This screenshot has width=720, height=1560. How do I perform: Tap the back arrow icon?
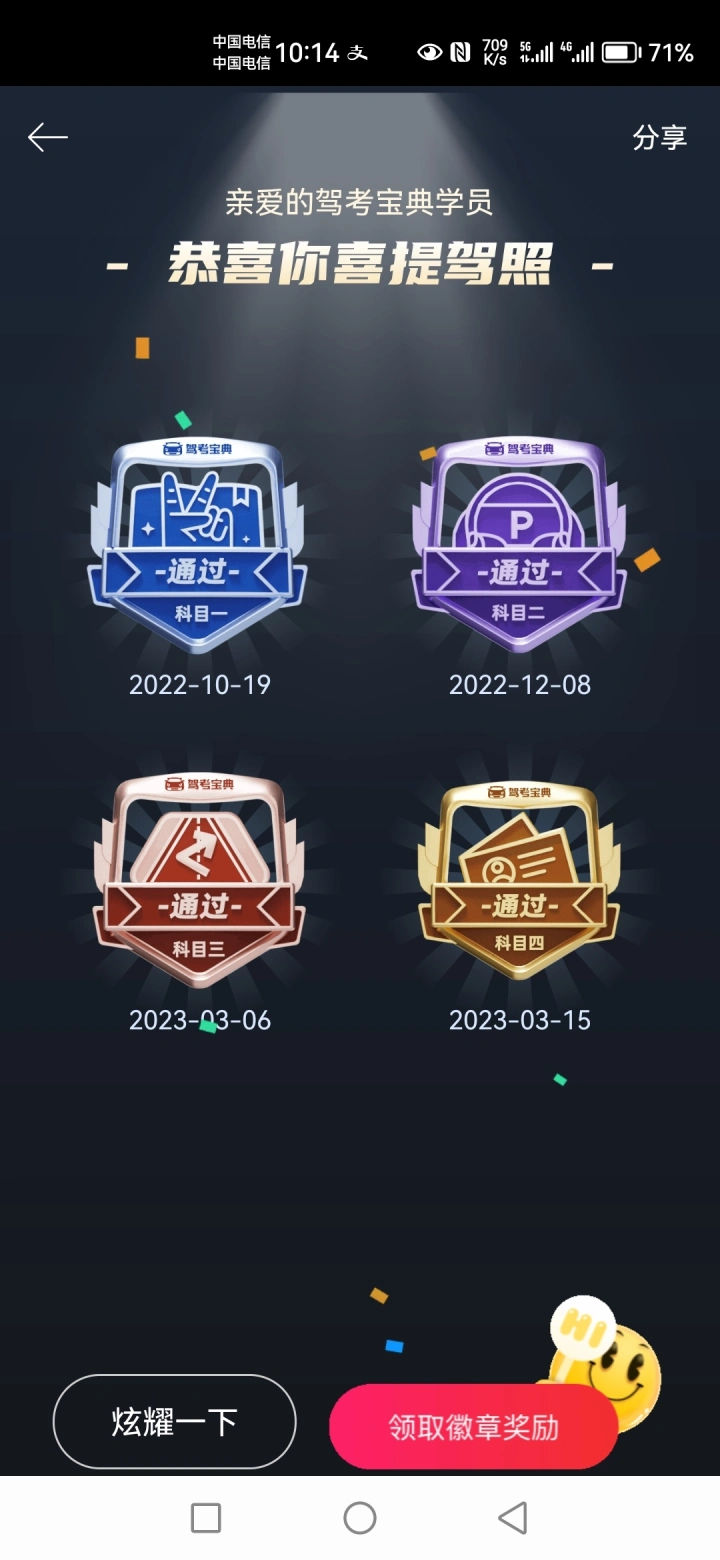tap(47, 137)
